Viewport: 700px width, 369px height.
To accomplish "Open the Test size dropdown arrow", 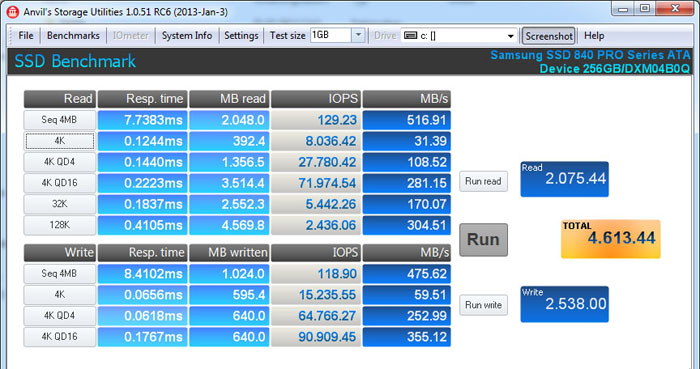I will pos(358,35).
